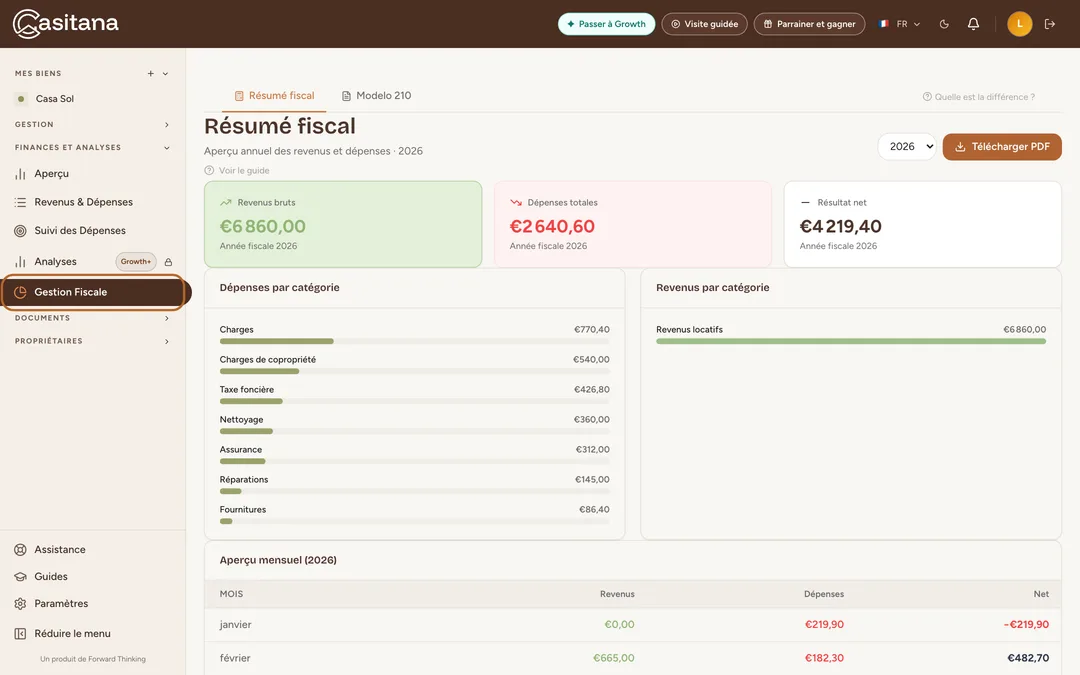Click février revenue €665,00
The height and width of the screenshot is (675, 1080).
[614, 658]
